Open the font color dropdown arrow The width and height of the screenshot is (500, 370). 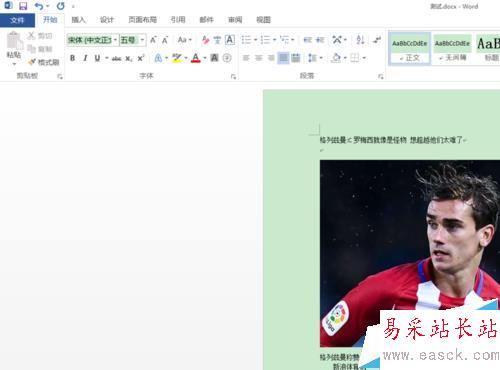click(x=205, y=58)
